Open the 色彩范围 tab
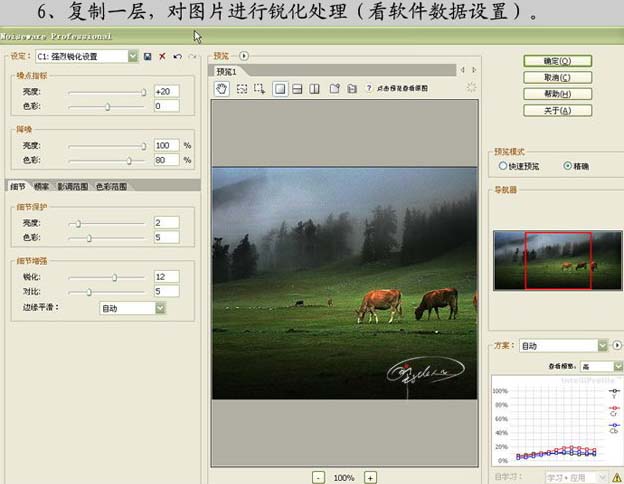 tap(111, 186)
